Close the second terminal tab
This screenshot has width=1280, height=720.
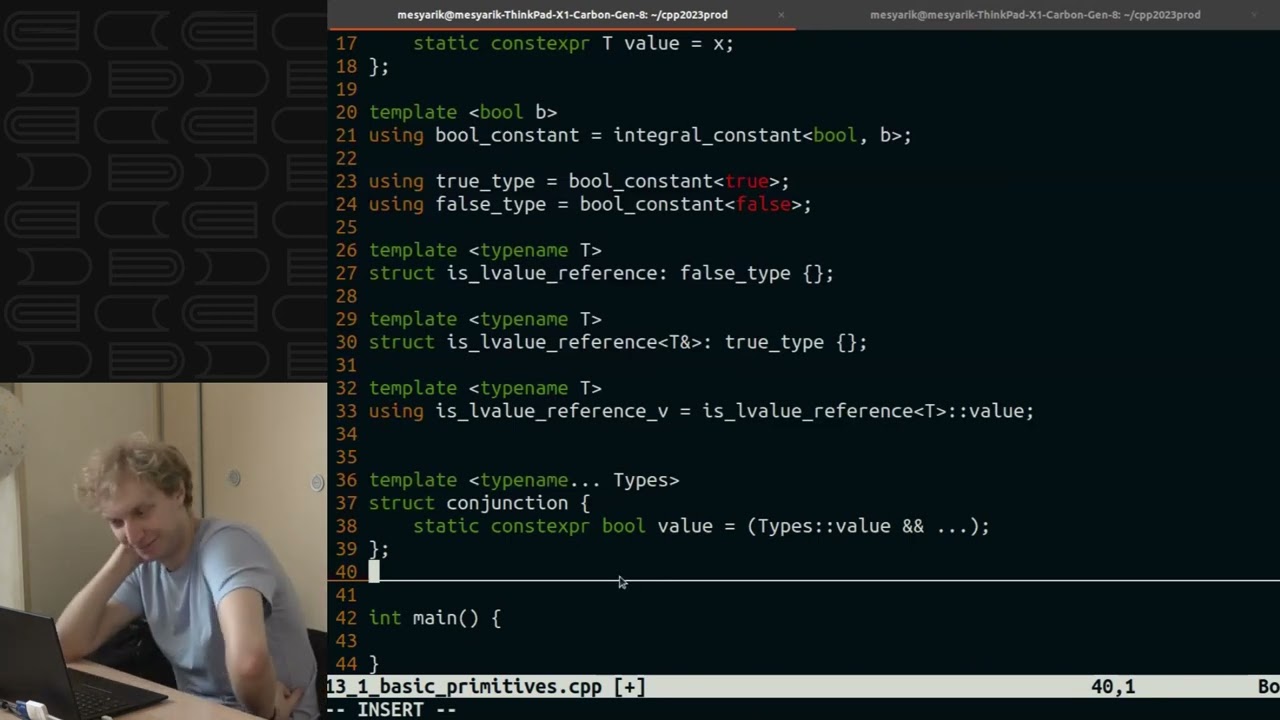pos(1254,15)
